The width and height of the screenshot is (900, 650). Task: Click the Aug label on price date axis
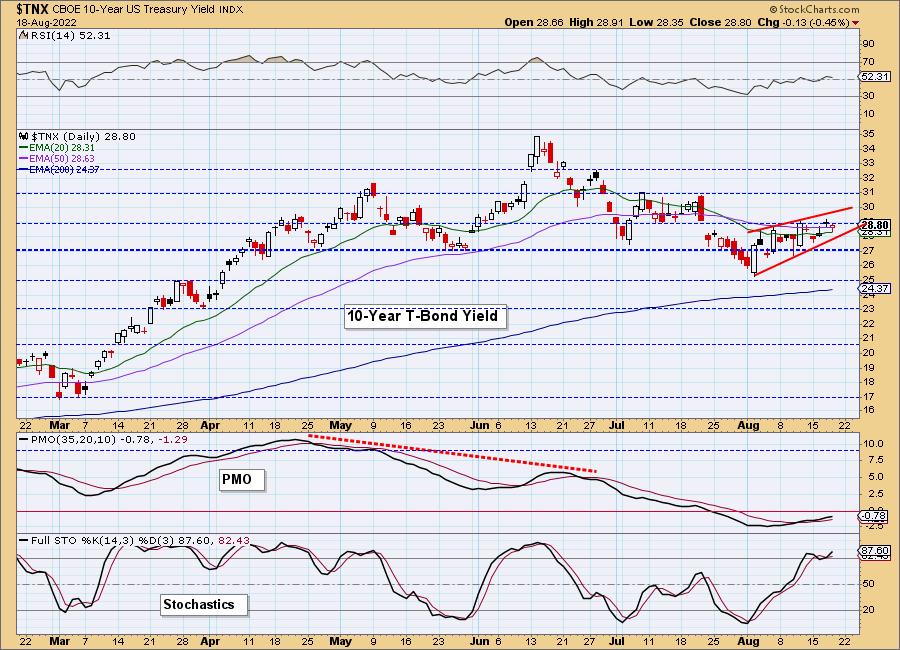[x=748, y=425]
